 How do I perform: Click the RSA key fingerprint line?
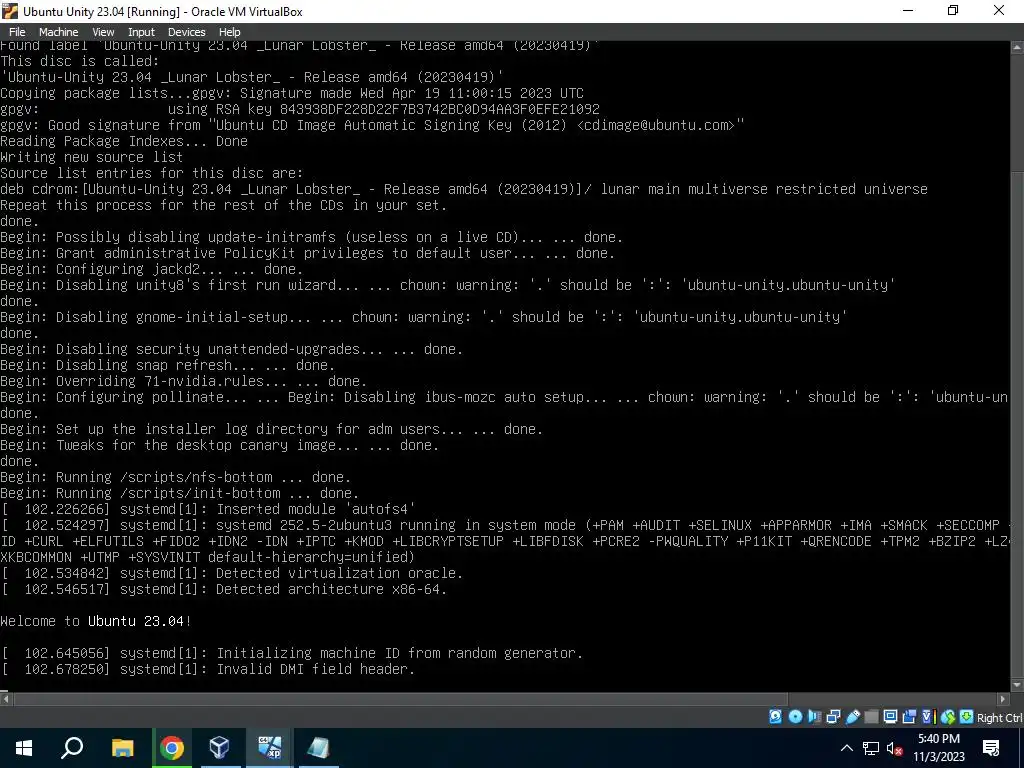[300, 109]
